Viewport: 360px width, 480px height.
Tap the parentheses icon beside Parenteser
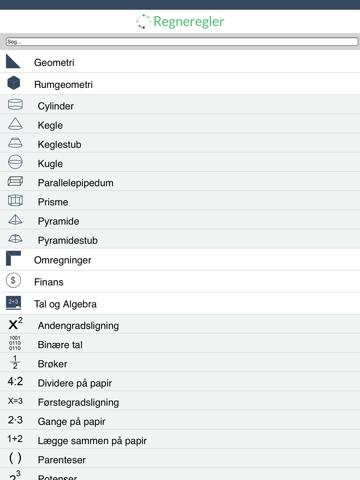click(x=15, y=458)
